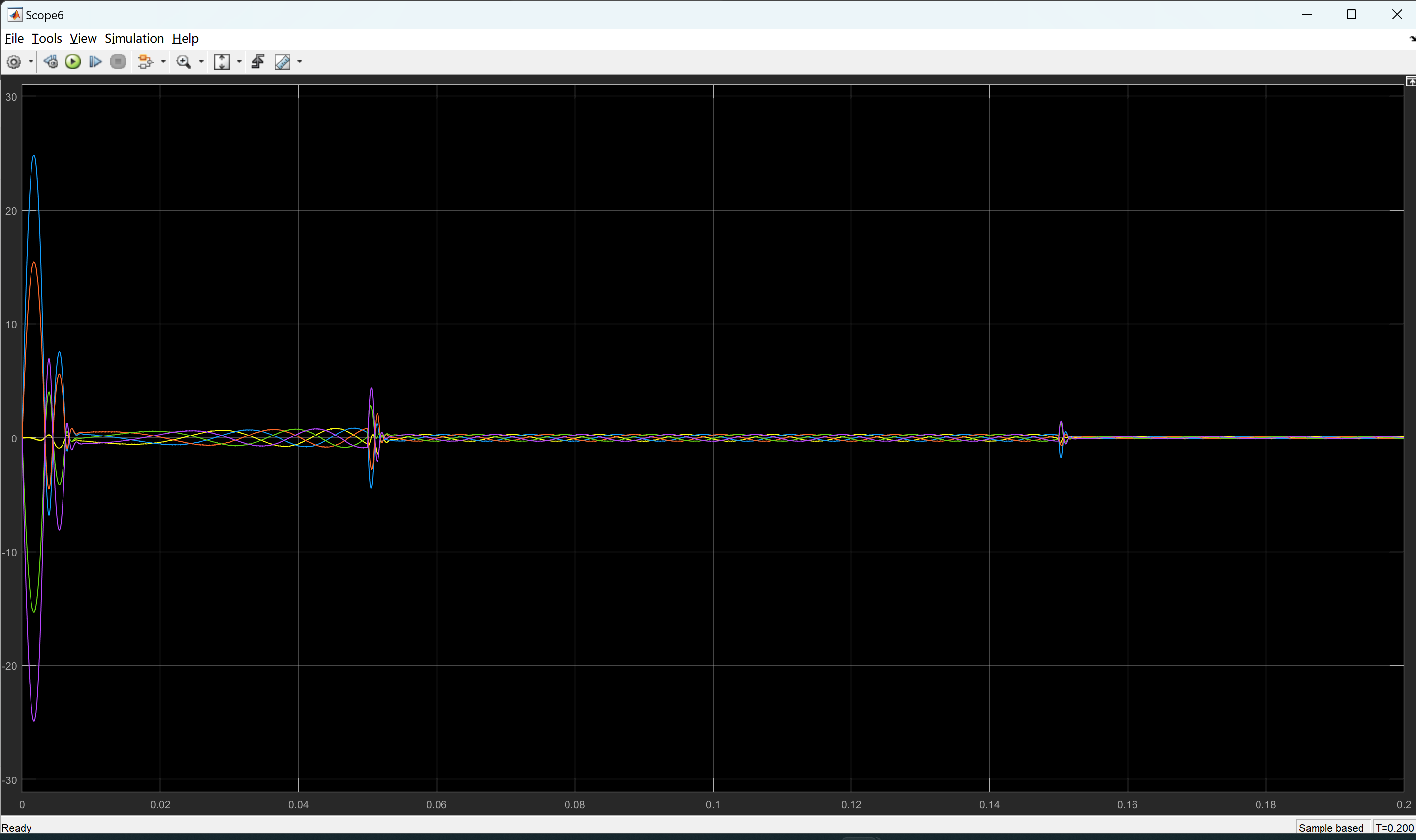Viewport: 1416px width, 840px height.
Task: Click the grey Stop simulation button
Action: [x=118, y=62]
